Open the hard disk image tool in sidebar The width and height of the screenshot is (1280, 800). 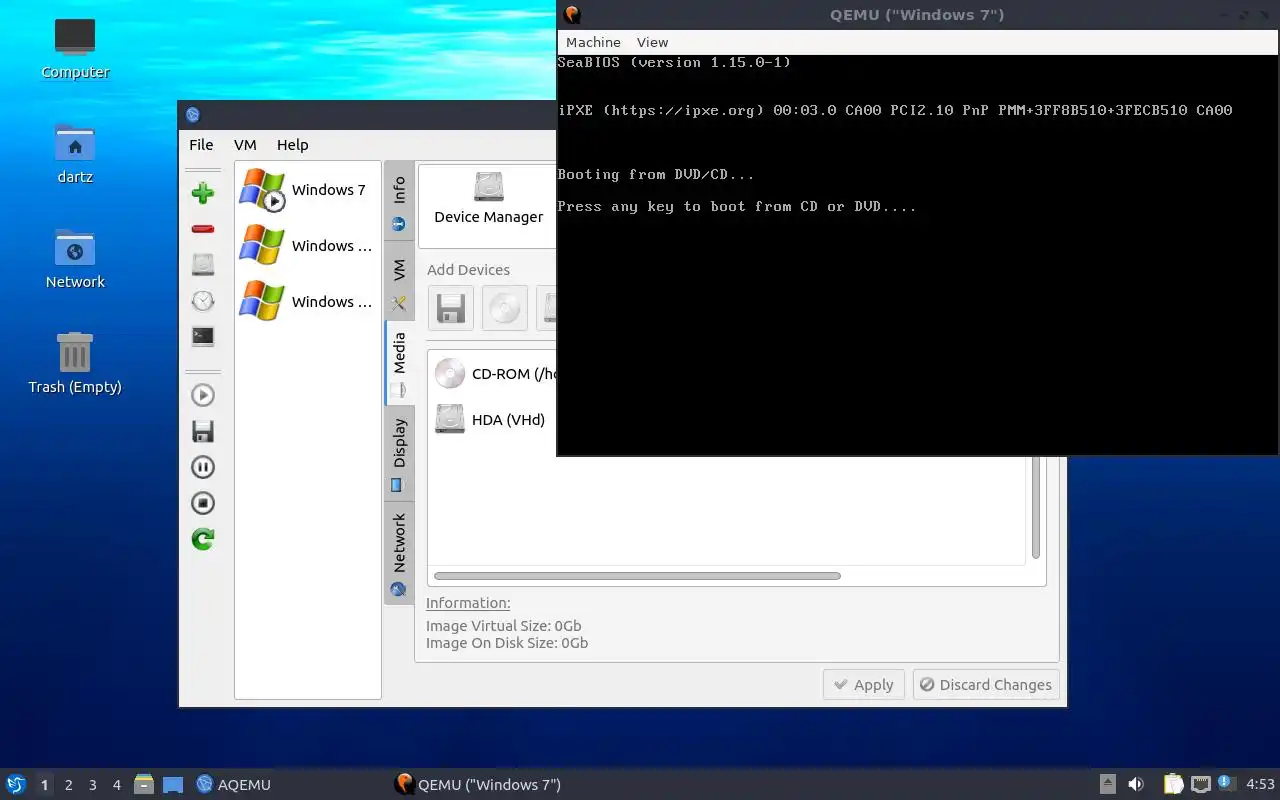203,265
